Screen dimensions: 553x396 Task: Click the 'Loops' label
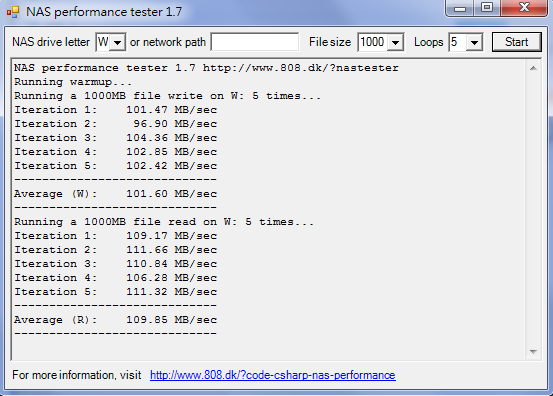[429, 42]
